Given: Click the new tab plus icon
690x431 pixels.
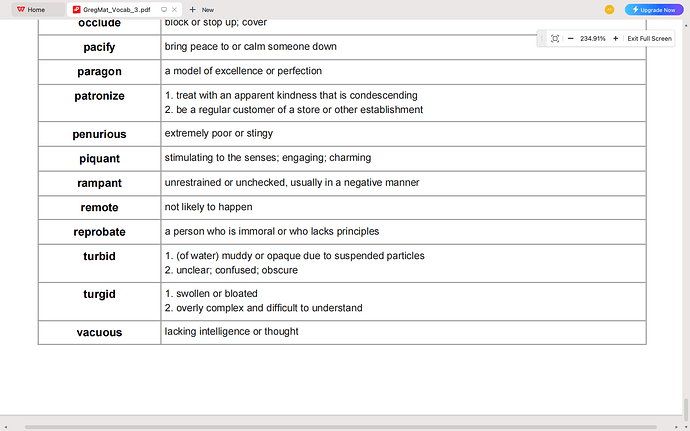Looking at the screenshot, I should click(x=192, y=9).
